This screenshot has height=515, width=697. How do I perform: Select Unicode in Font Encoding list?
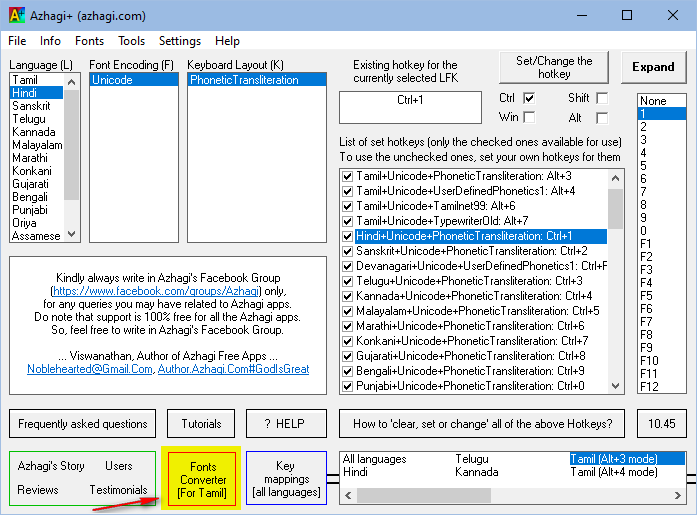point(134,80)
